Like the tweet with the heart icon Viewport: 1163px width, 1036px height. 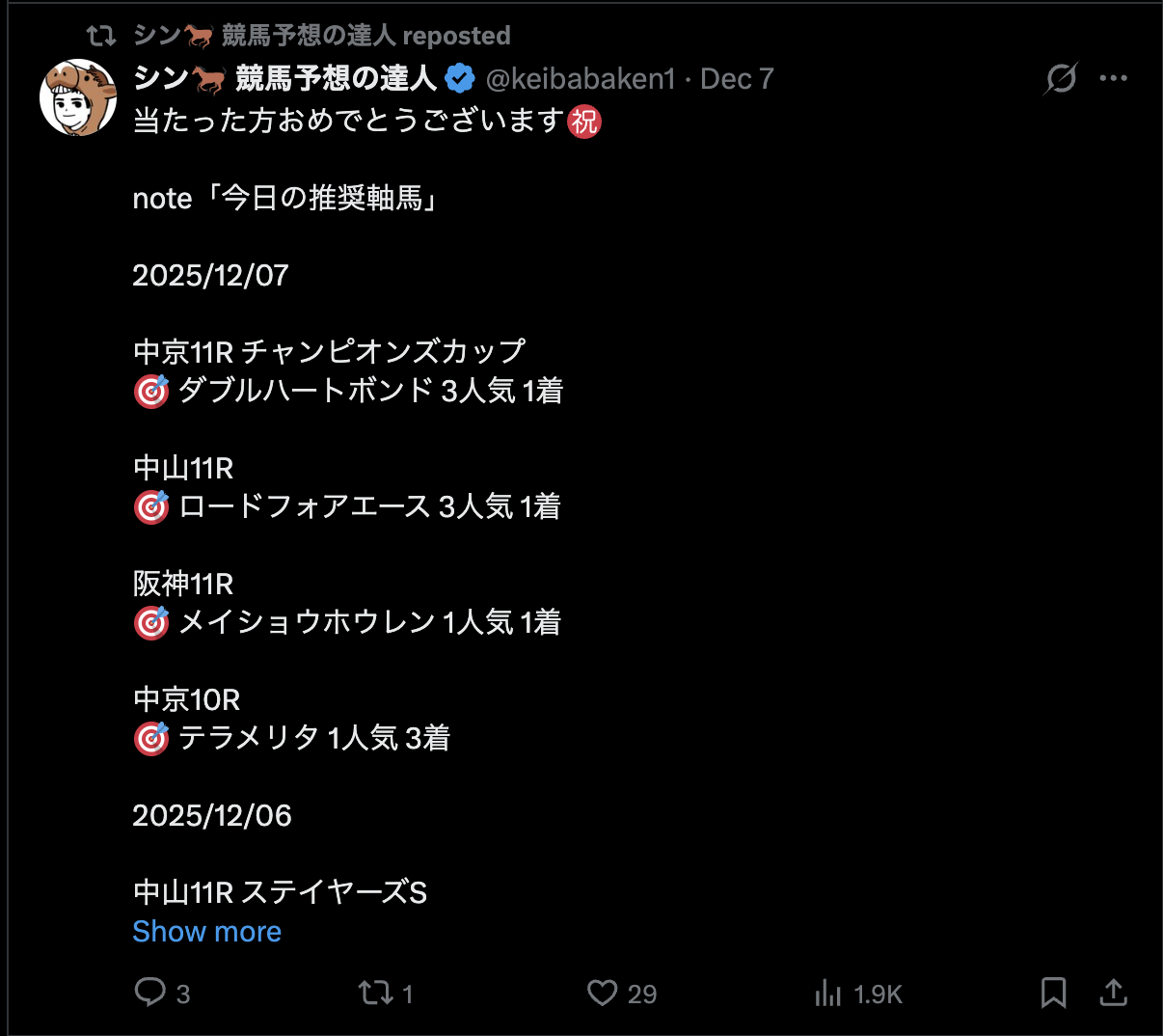[x=603, y=993]
